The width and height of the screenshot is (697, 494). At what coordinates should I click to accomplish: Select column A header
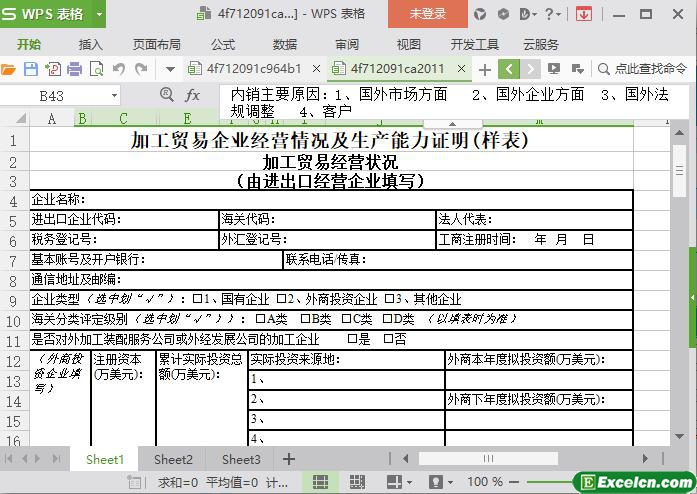(52, 118)
